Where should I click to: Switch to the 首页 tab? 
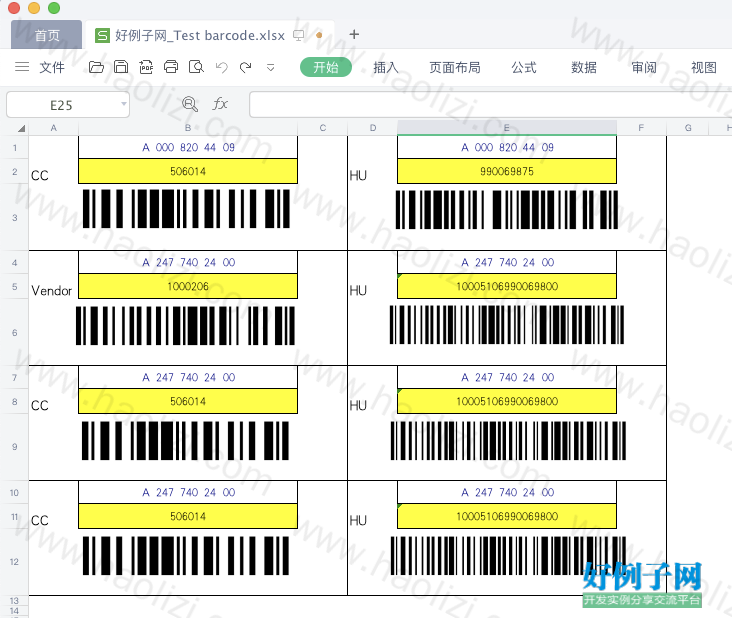(x=47, y=35)
